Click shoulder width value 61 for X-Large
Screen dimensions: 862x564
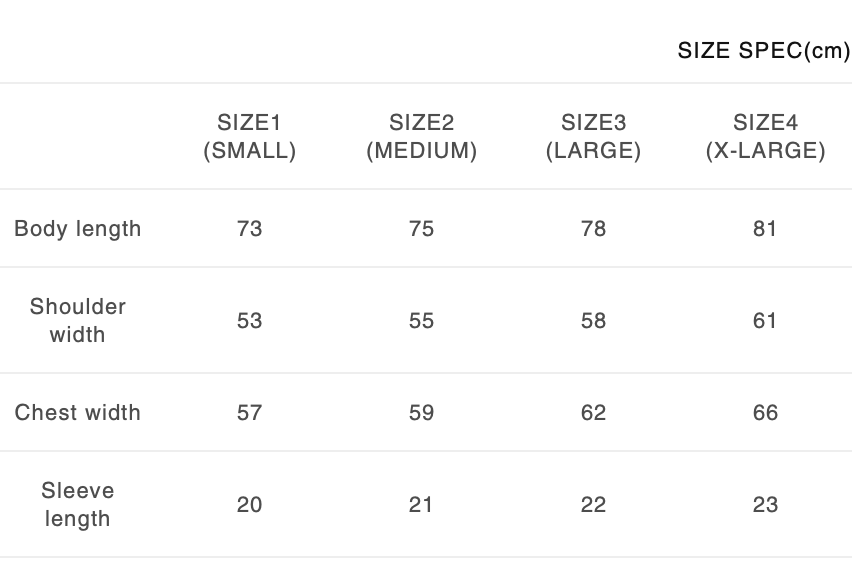click(765, 321)
